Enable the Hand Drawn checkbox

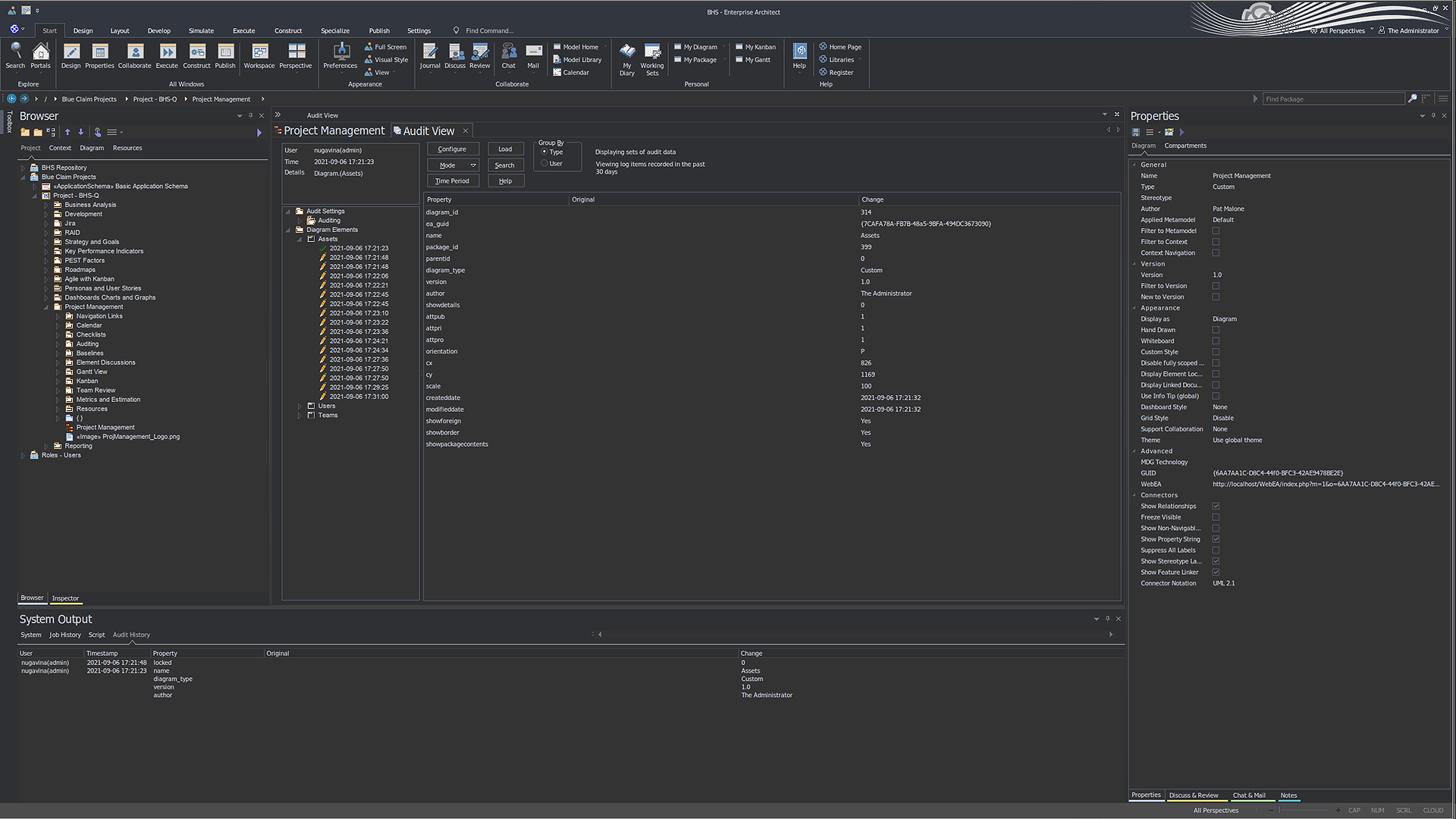pyautogui.click(x=1216, y=330)
